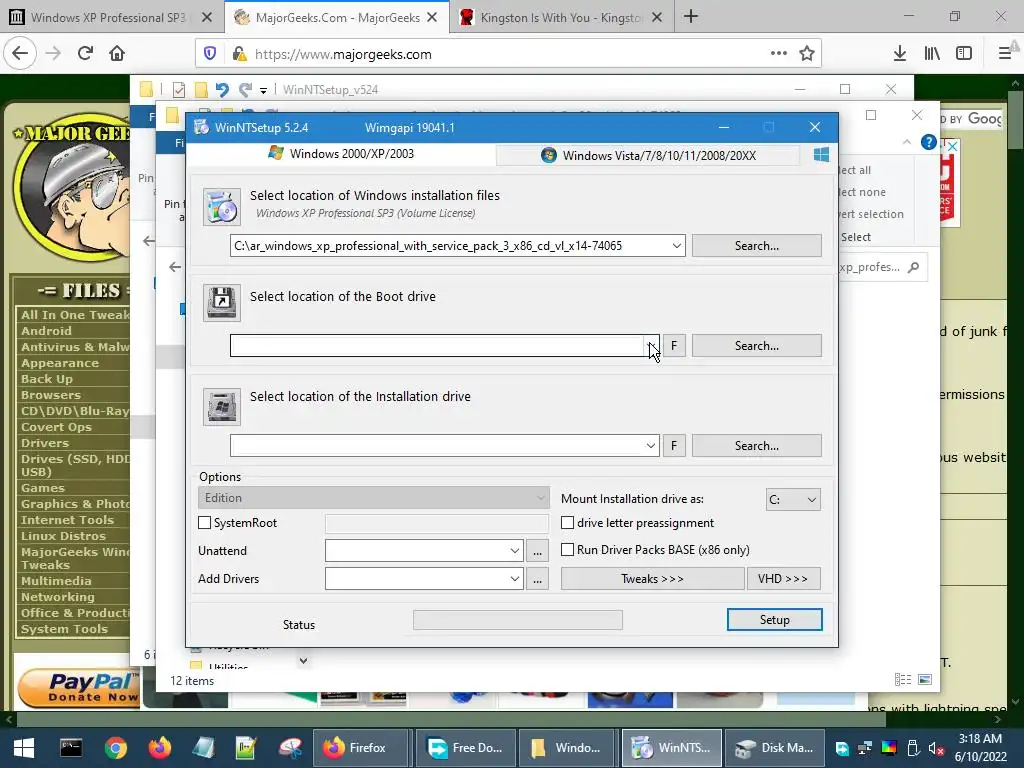Click the F button for Boot drive

[x=674, y=345]
